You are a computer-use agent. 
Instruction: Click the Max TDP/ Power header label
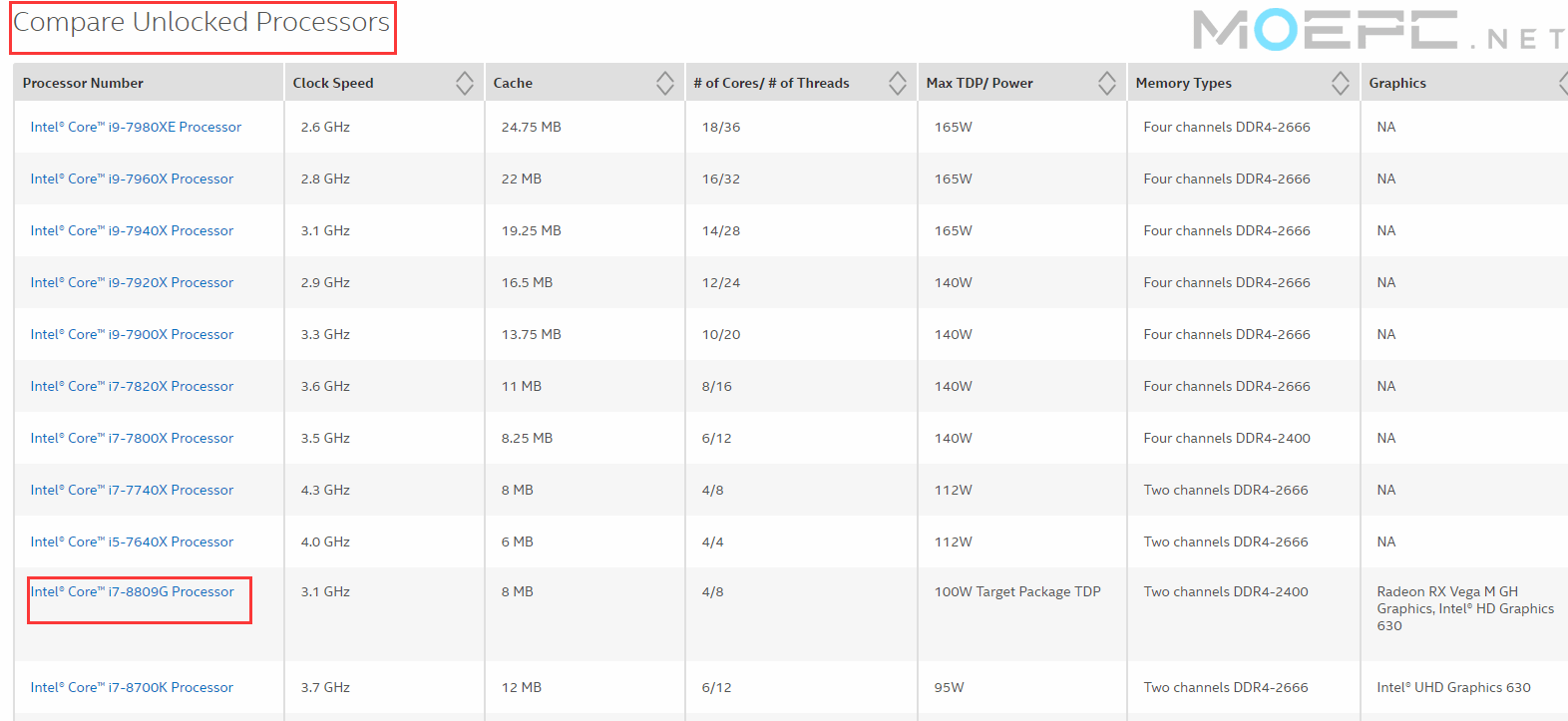click(980, 83)
